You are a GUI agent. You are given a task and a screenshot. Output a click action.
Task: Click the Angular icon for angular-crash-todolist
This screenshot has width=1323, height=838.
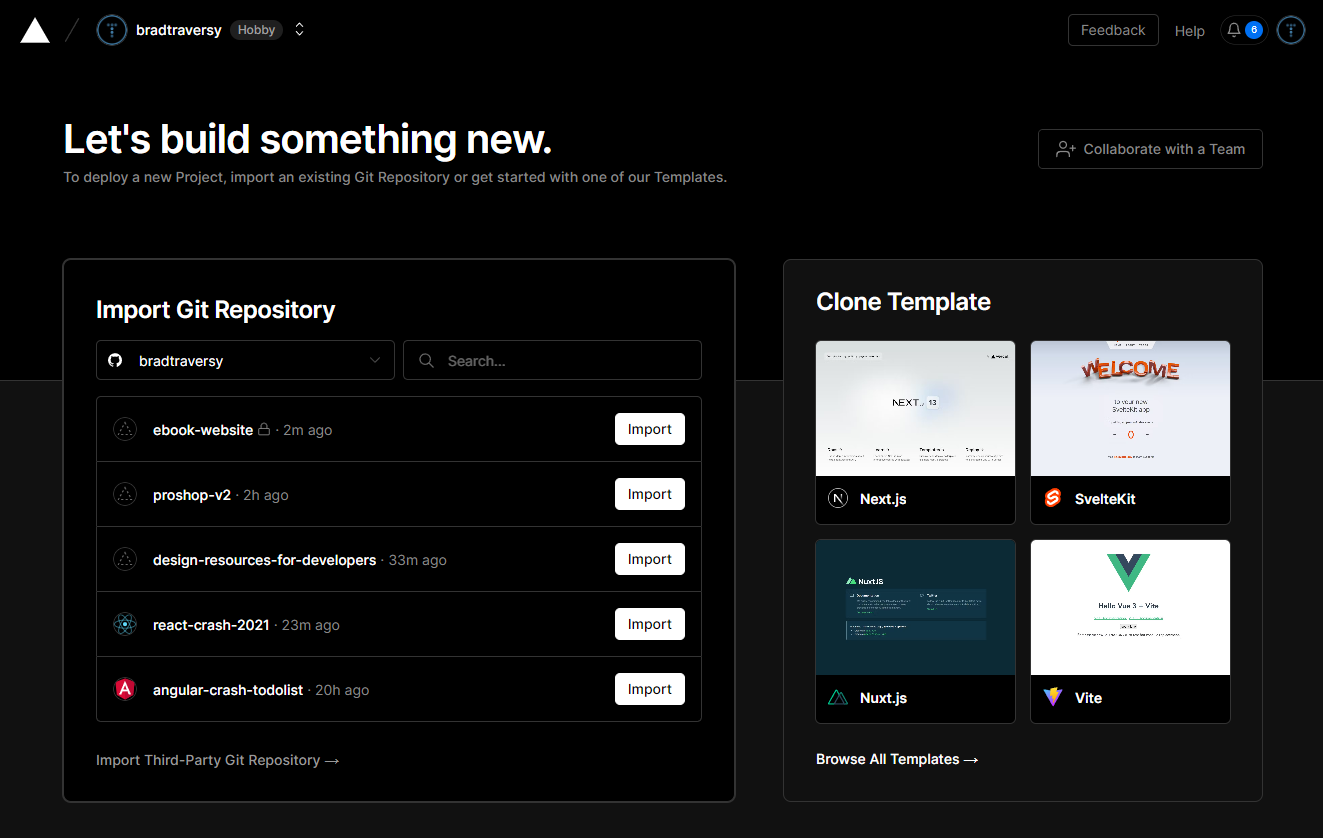[x=125, y=689]
